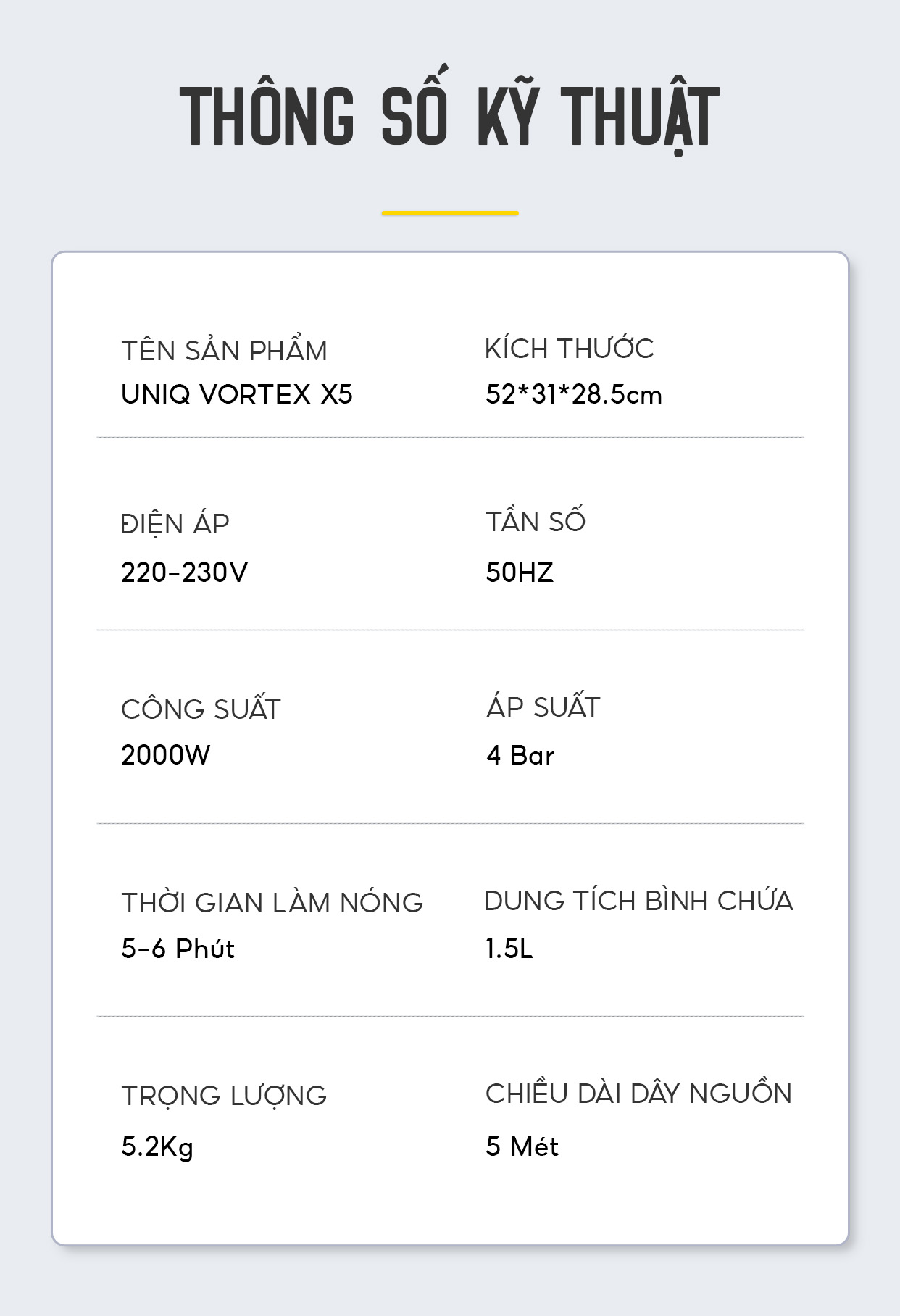
Task: Click the 5-6 Phút heating time value
Action: [x=178, y=949]
